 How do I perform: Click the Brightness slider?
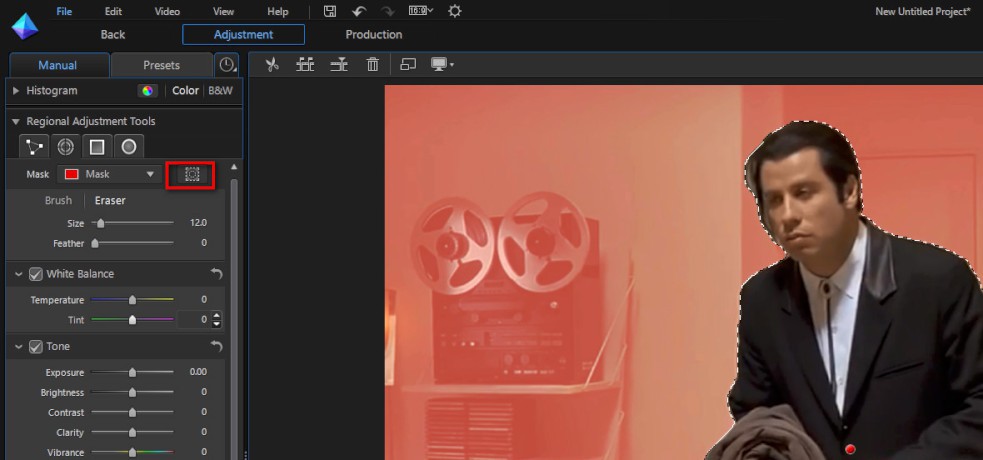(x=132, y=392)
